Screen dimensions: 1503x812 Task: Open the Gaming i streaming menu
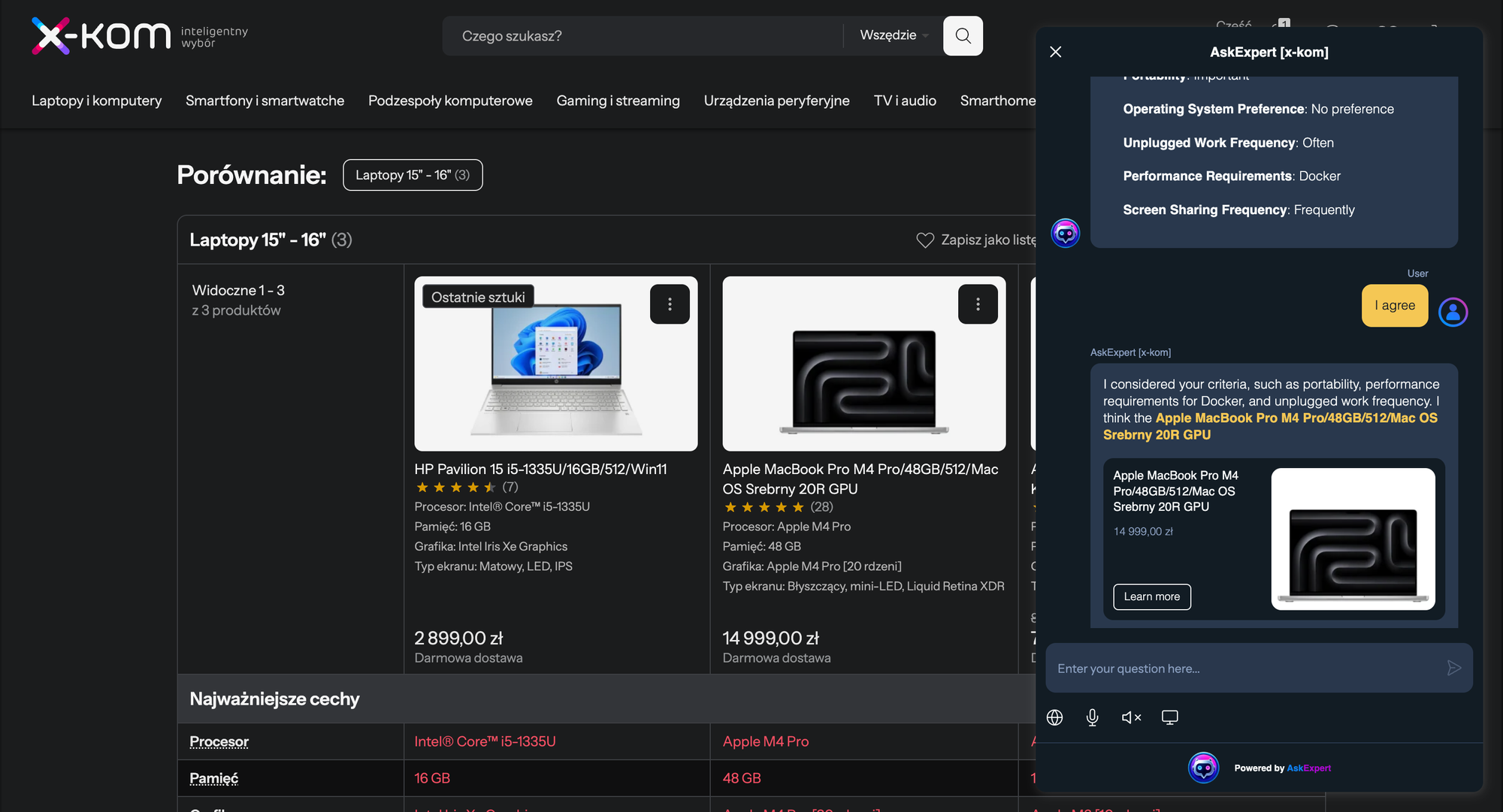618,101
